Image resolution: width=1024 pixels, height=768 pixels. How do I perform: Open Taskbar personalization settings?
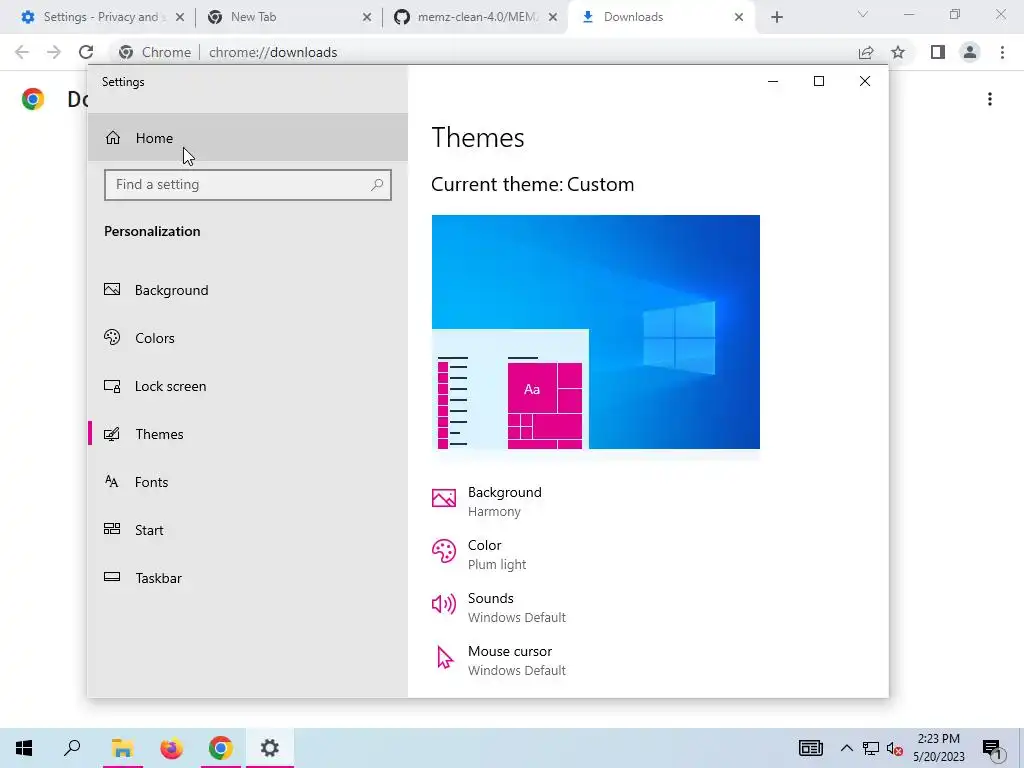248,578
